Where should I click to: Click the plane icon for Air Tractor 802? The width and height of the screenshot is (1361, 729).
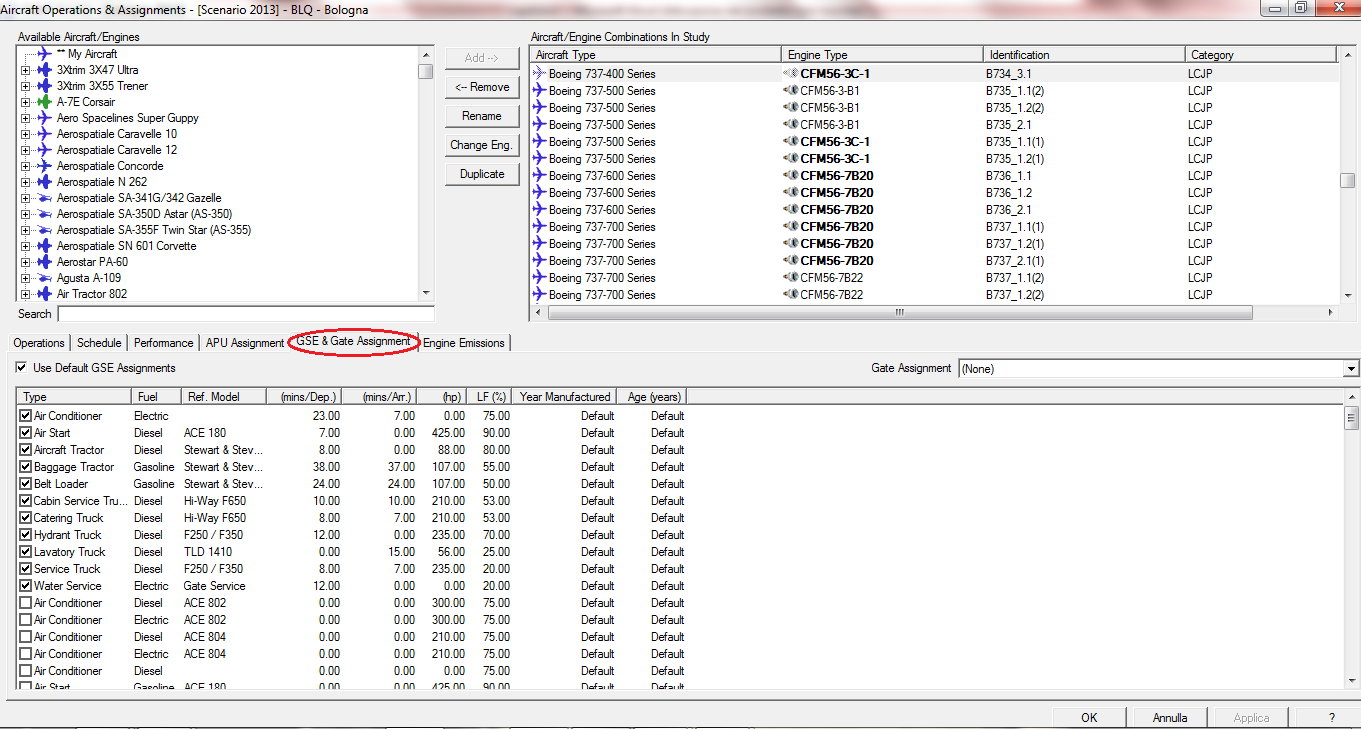(43, 294)
